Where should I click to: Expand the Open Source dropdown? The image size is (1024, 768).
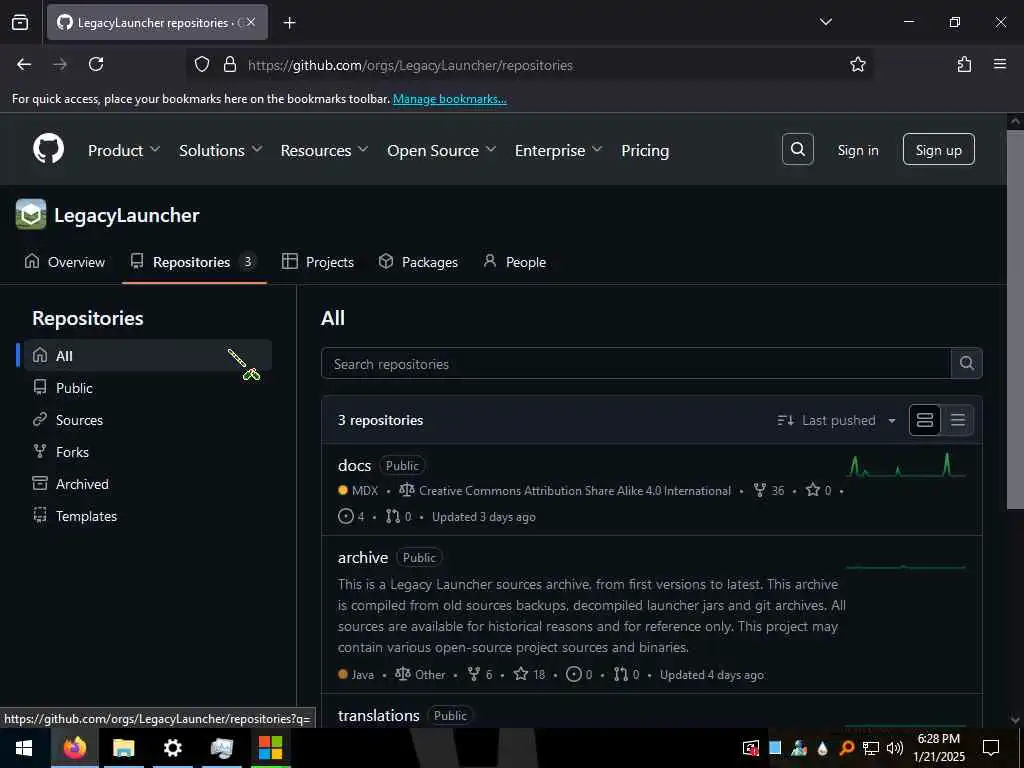pos(441,150)
